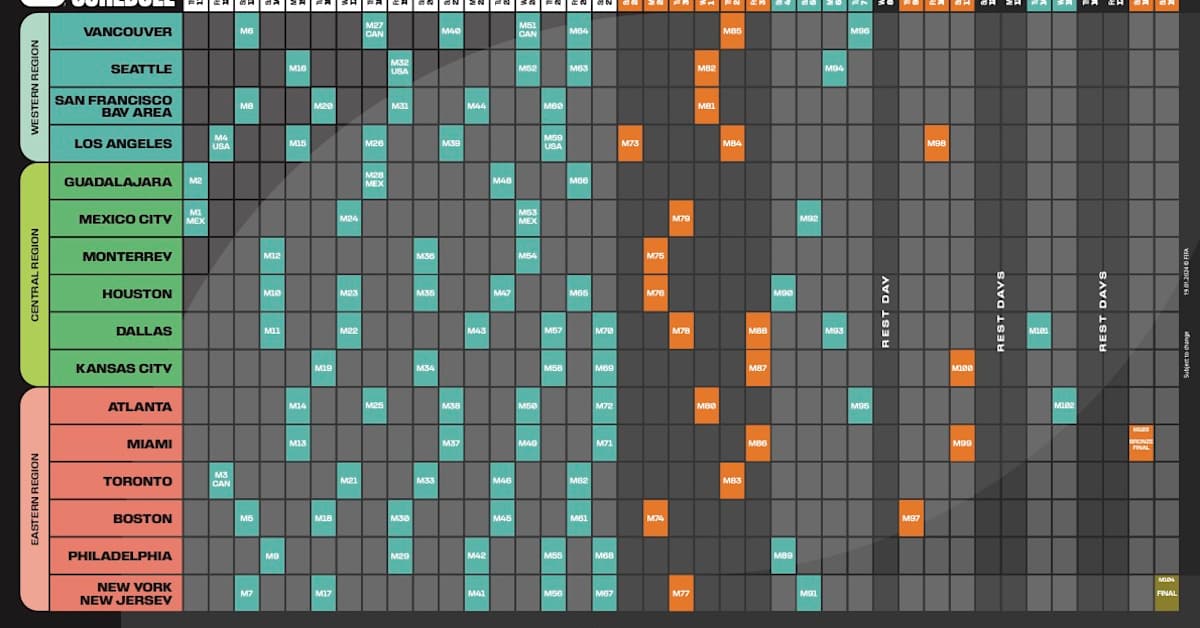Viewport: 1200px width, 628px height.
Task: Select the M104 Final cell for New York New Jersey
Action: tap(1166, 593)
